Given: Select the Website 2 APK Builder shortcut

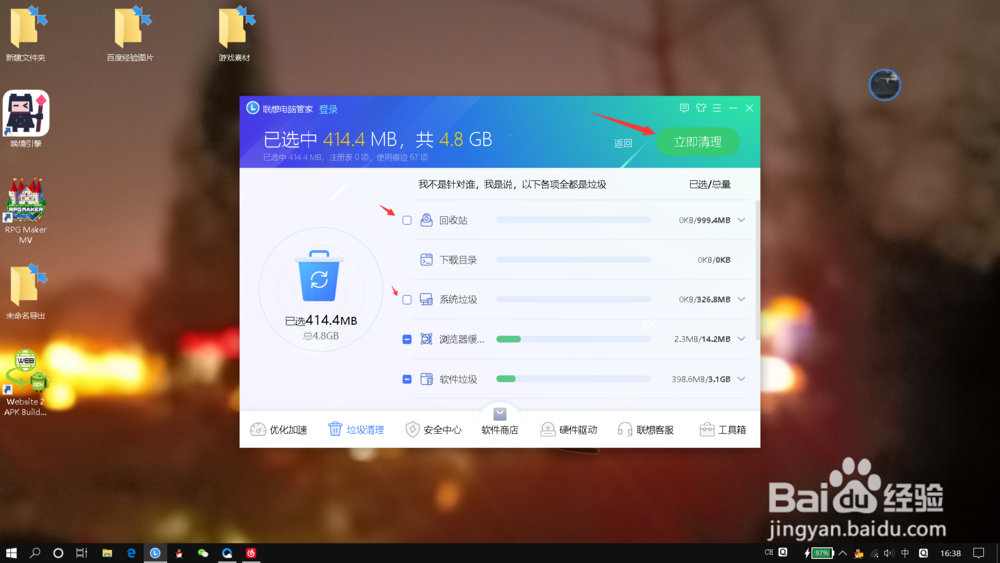Looking at the screenshot, I should [26, 383].
